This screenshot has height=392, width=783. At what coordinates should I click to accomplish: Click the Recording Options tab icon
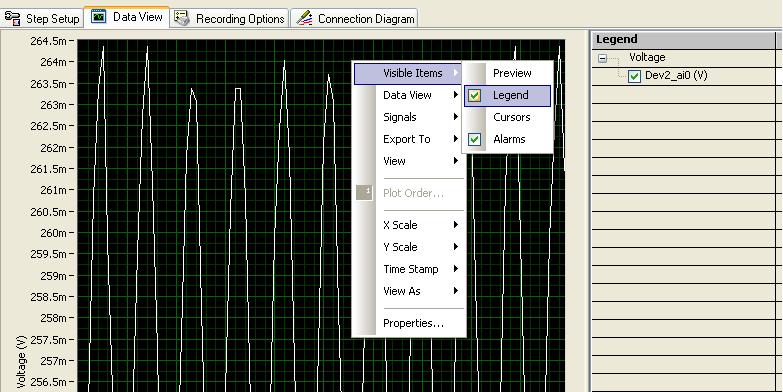click(x=182, y=18)
